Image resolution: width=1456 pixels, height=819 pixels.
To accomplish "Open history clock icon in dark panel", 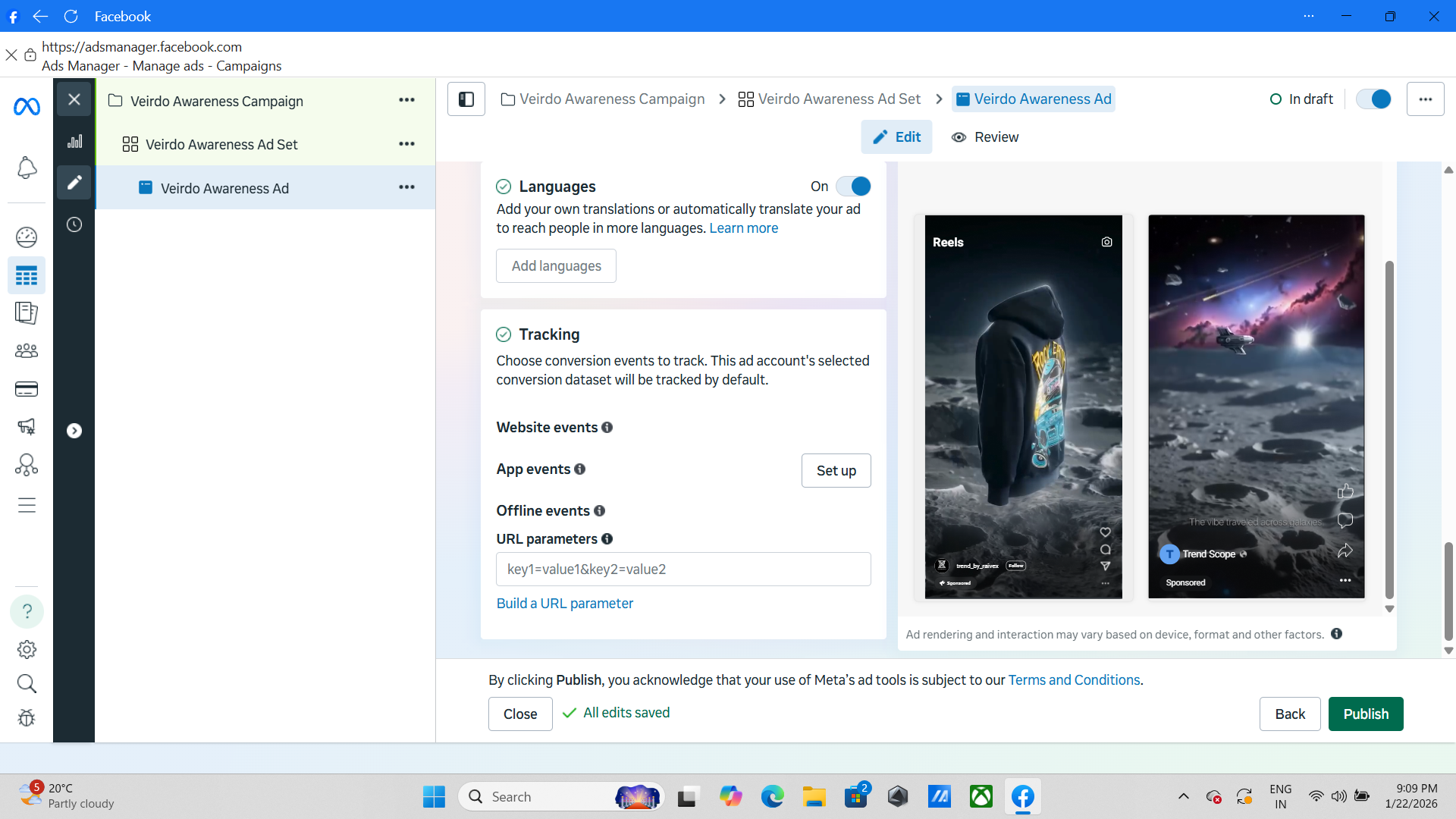I will click(x=74, y=224).
